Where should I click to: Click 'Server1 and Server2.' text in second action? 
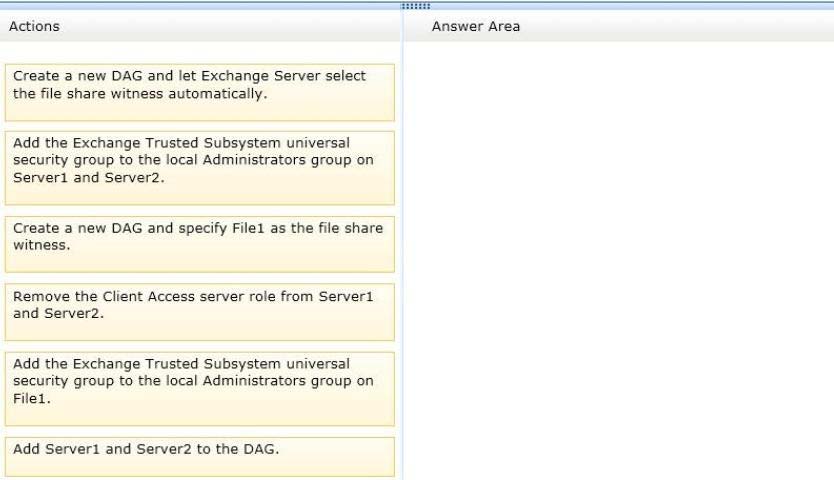click(x=89, y=178)
